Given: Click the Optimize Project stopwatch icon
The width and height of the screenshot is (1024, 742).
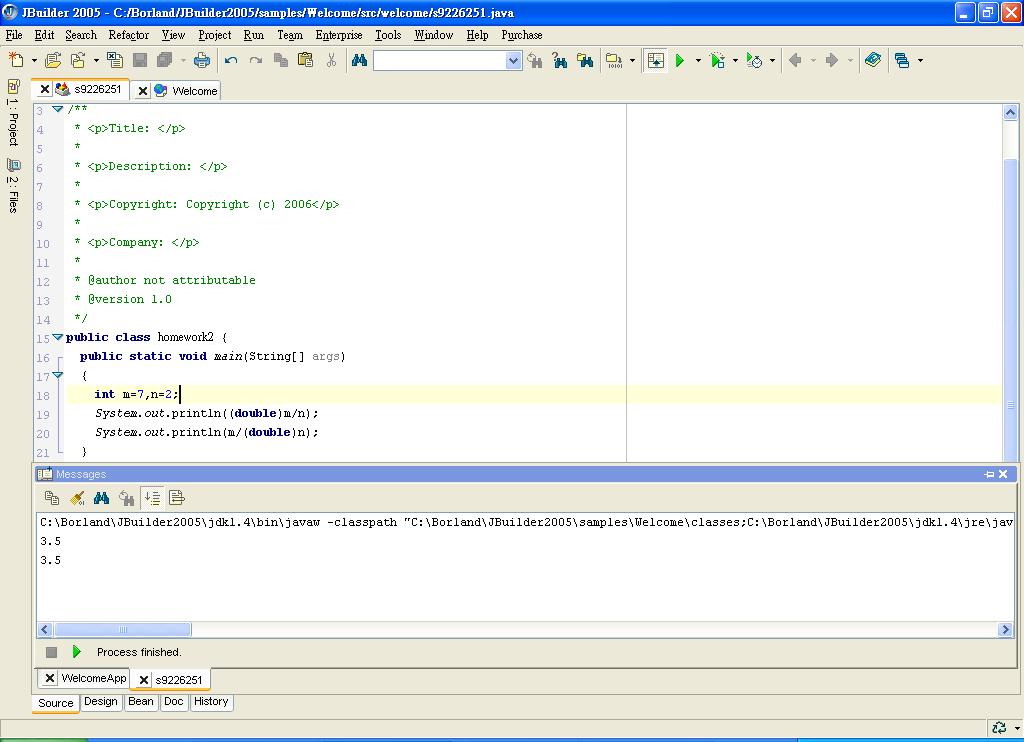Looking at the screenshot, I should (x=754, y=61).
